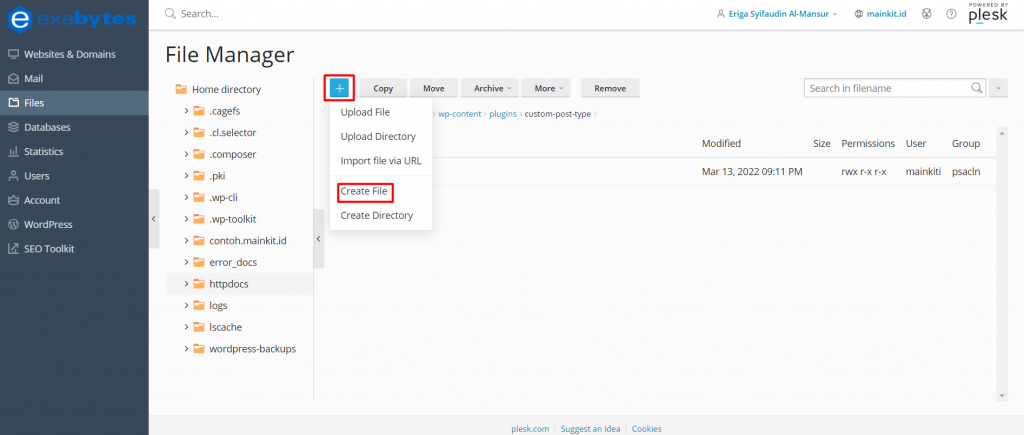Click the Home directory folder icon
This screenshot has height=435, width=1024.
(182, 89)
